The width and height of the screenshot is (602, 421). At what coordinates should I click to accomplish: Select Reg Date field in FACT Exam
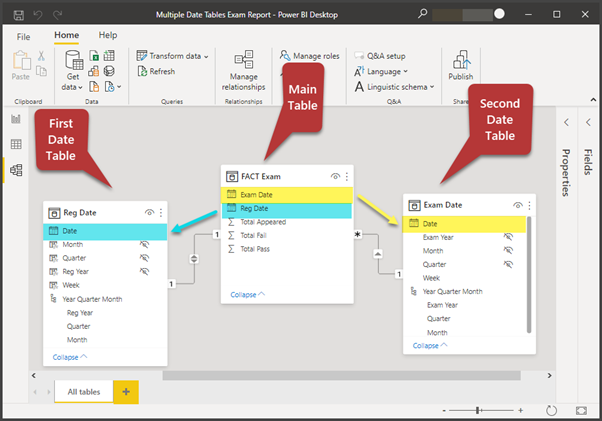(x=287, y=208)
